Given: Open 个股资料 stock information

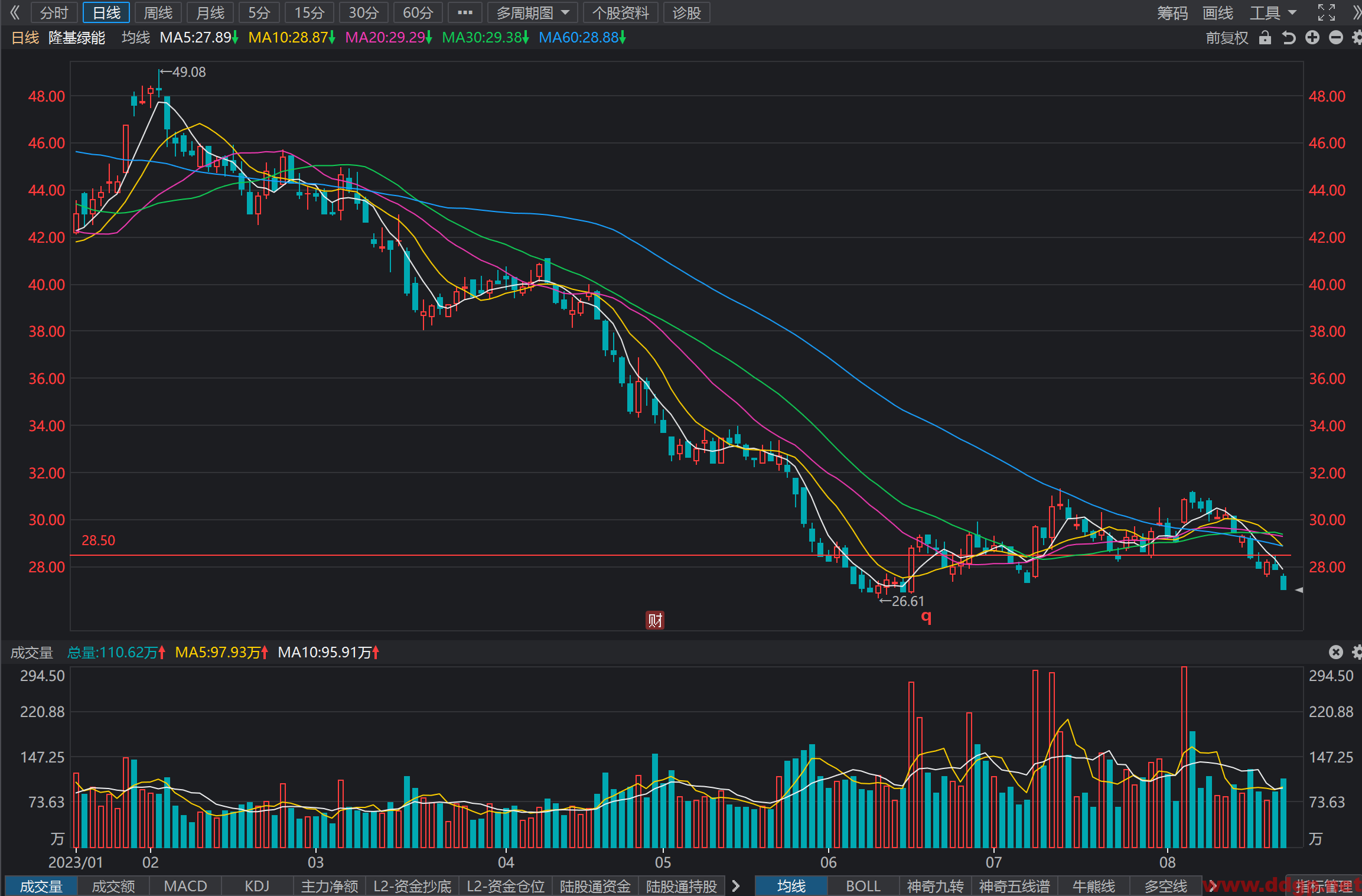Looking at the screenshot, I should (x=620, y=12).
